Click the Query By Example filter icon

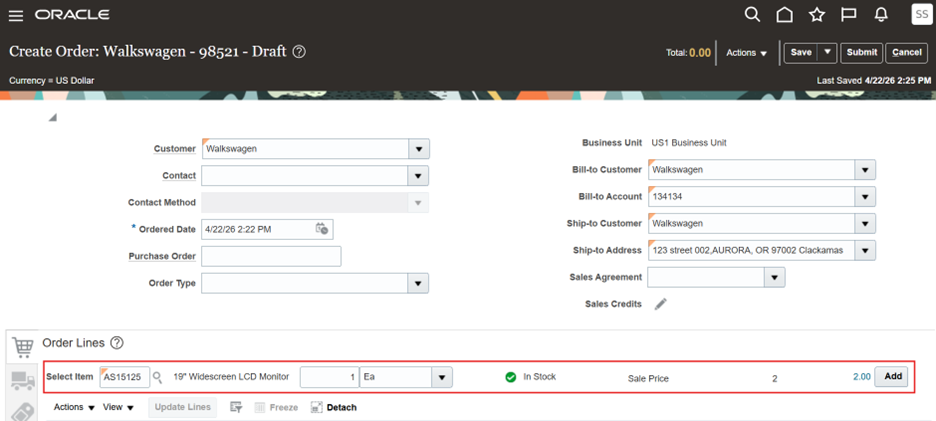coord(236,407)
